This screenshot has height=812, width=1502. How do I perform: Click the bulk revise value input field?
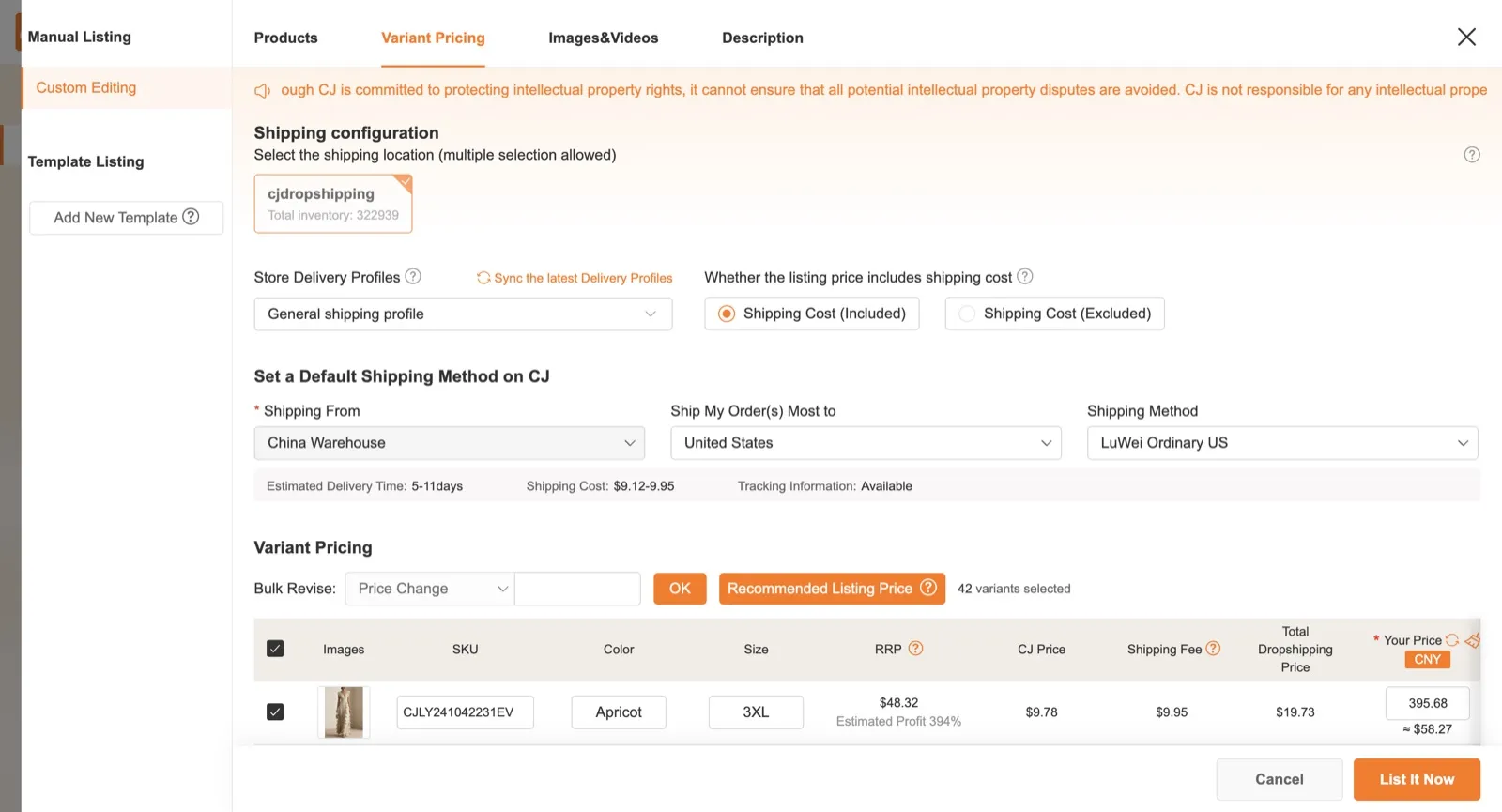click(577, 589)
